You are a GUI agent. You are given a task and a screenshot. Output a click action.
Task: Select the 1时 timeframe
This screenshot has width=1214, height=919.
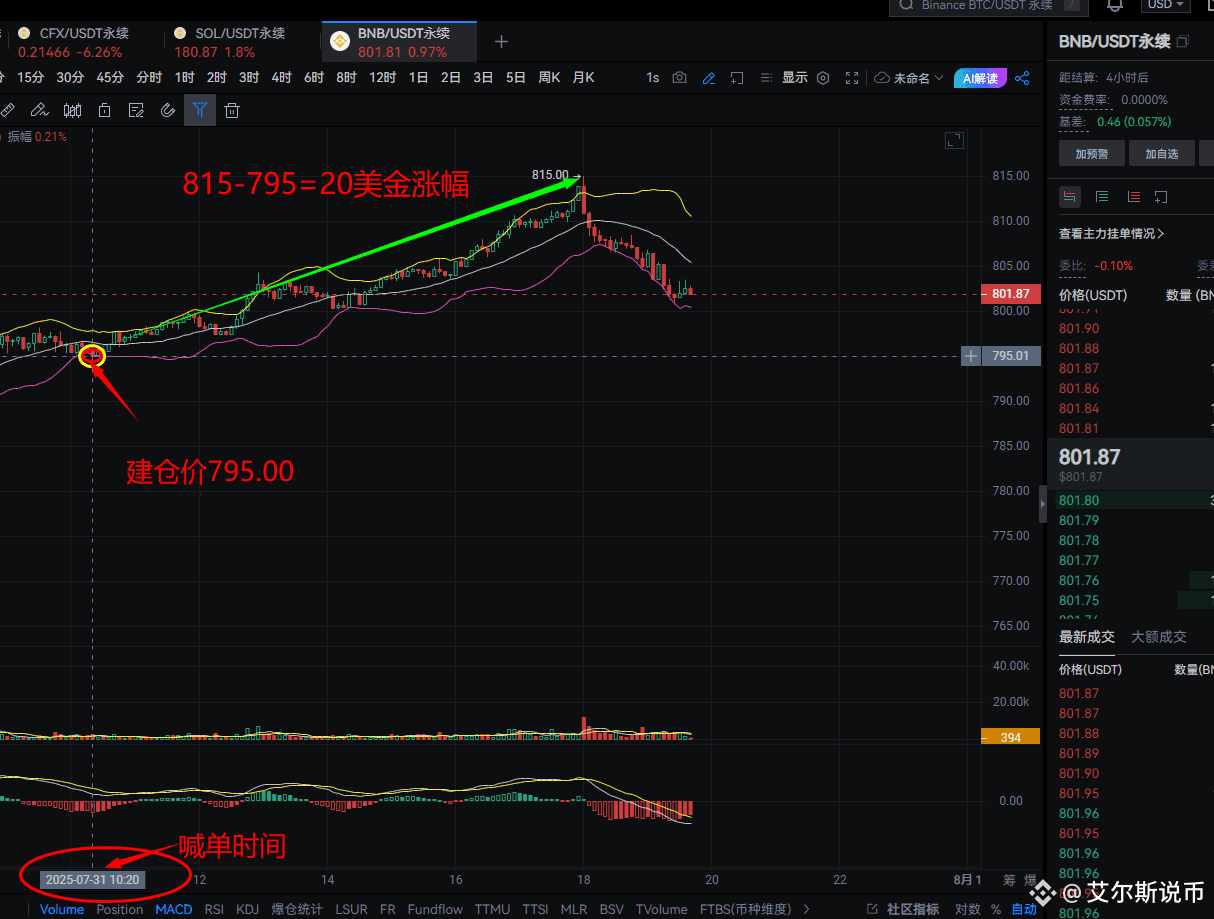pyautogui.click(x=184, y=78)
